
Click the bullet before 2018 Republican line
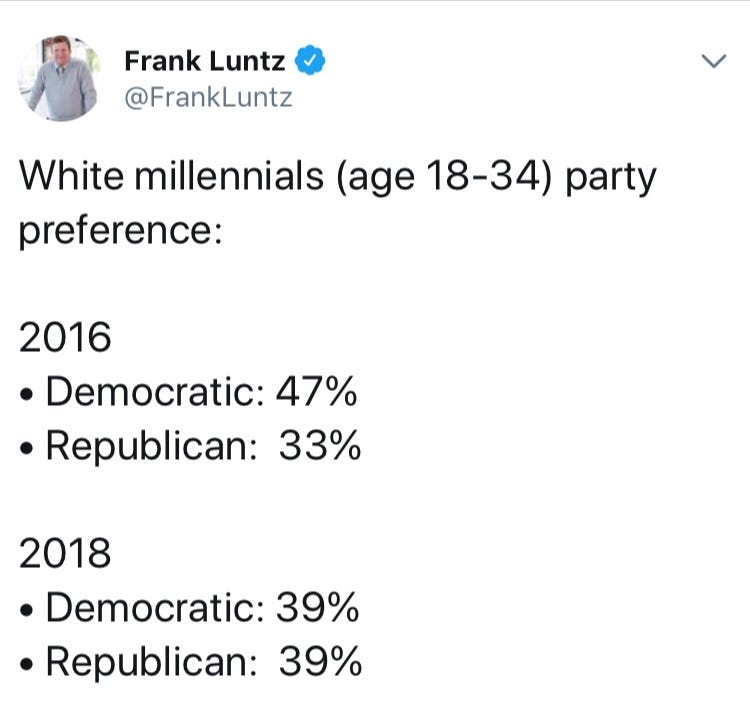[27, 665]
